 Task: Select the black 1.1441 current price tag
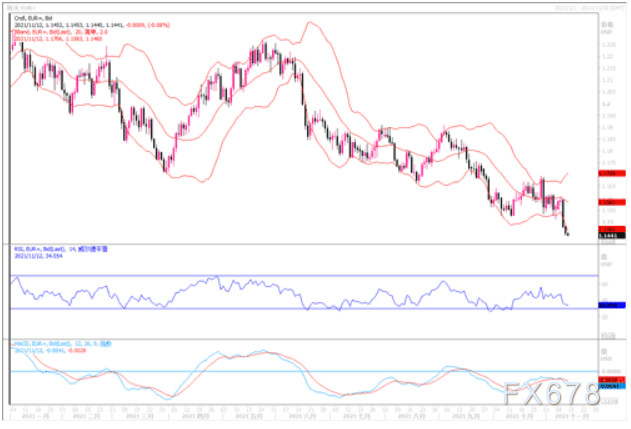(x=612, y=236)
